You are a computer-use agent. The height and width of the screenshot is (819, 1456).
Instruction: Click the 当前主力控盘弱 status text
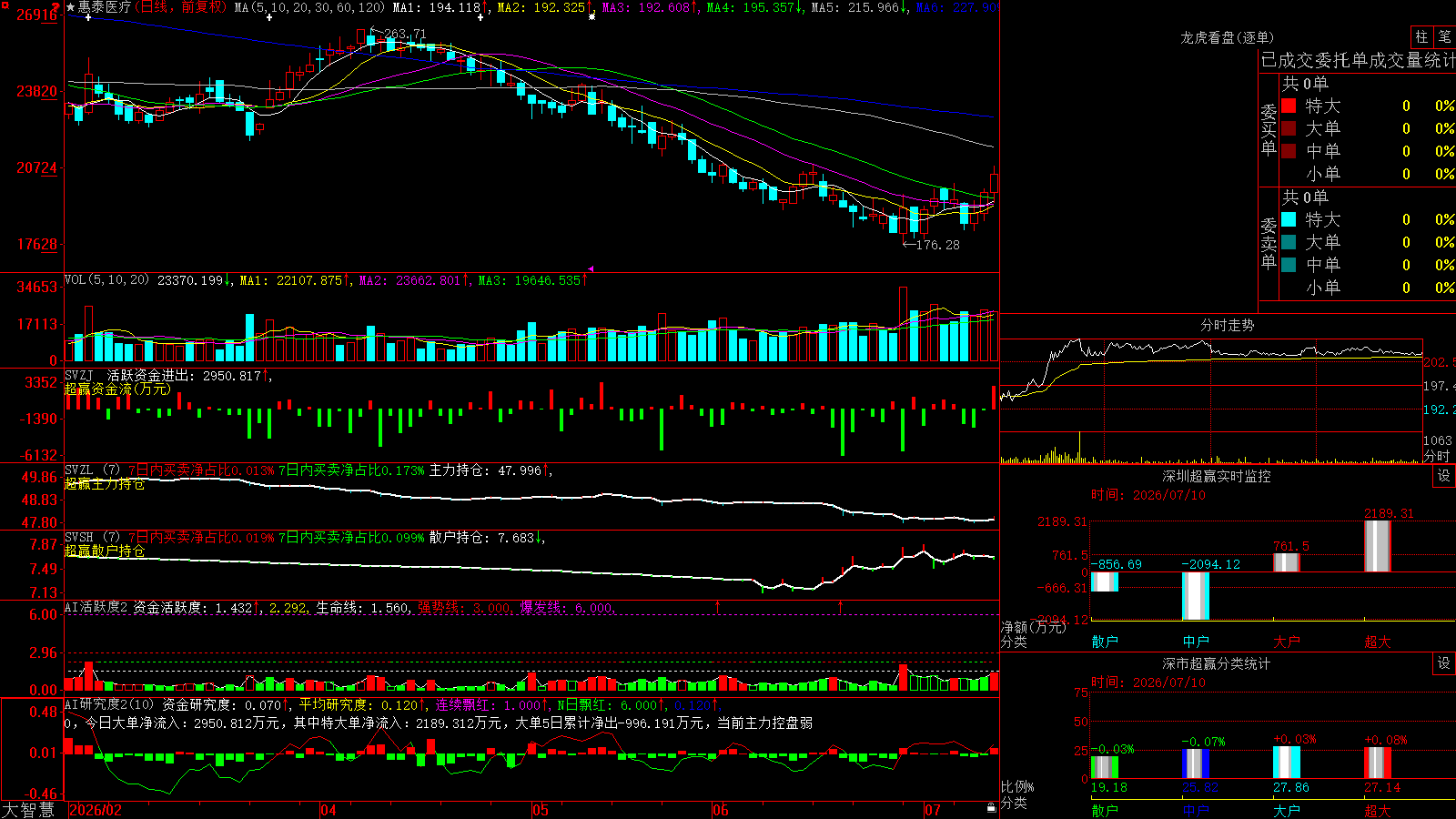(x=765, y=723)
